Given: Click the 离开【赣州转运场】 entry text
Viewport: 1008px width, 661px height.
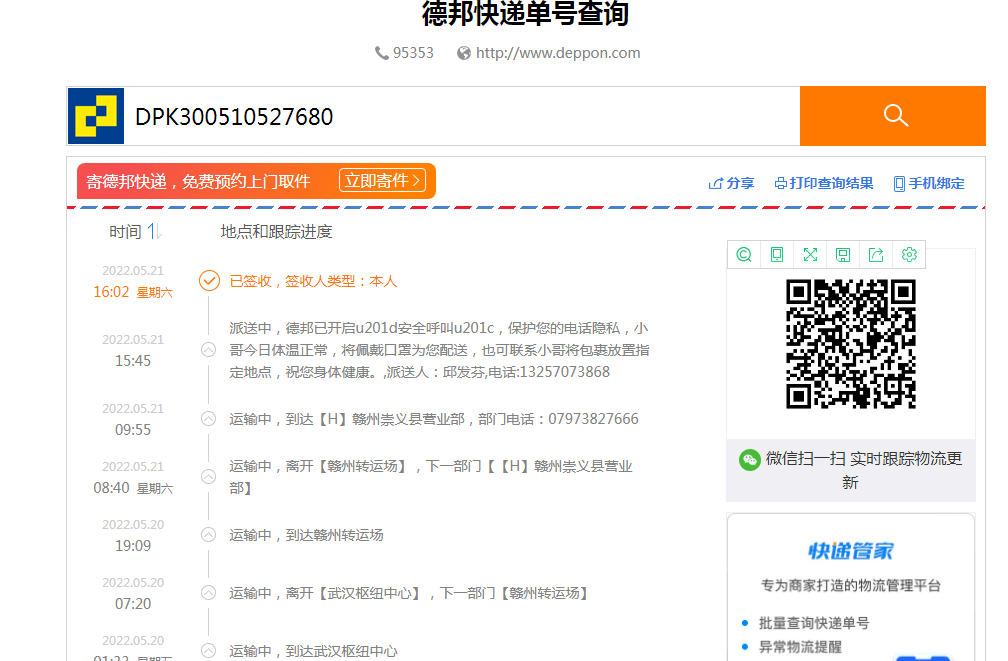Looking at the screenshot, I should (431, 476).
